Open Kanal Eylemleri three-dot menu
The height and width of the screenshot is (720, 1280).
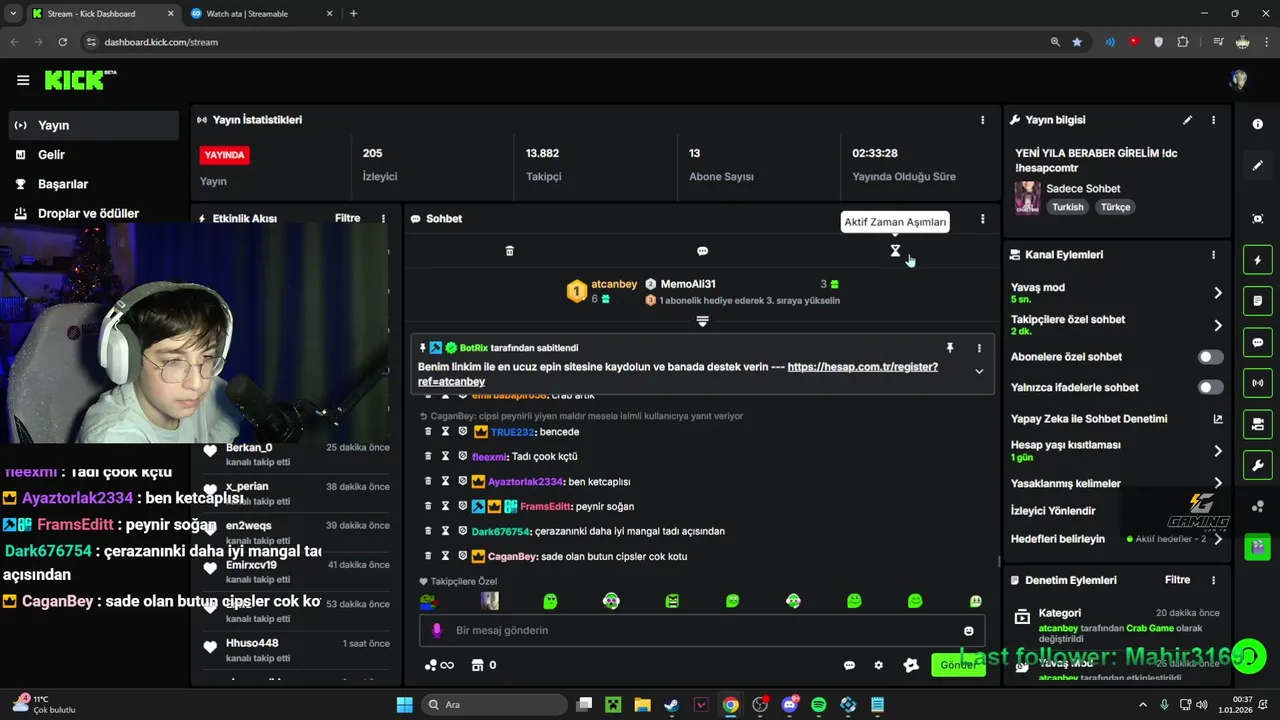click(x=1213, y=255)
